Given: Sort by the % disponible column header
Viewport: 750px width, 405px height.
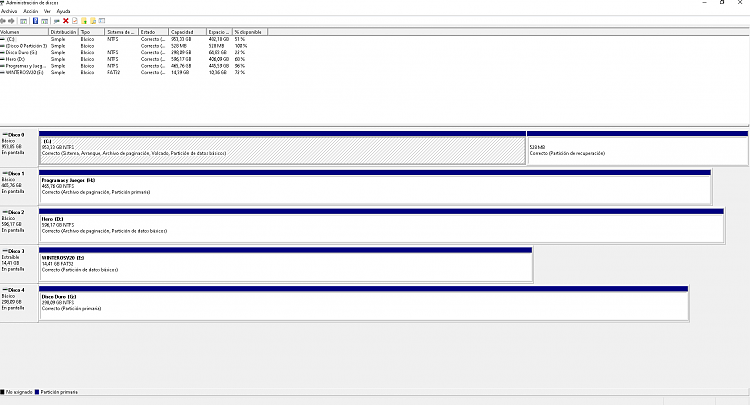Looking at the screenshot, I should pos(250,32).
